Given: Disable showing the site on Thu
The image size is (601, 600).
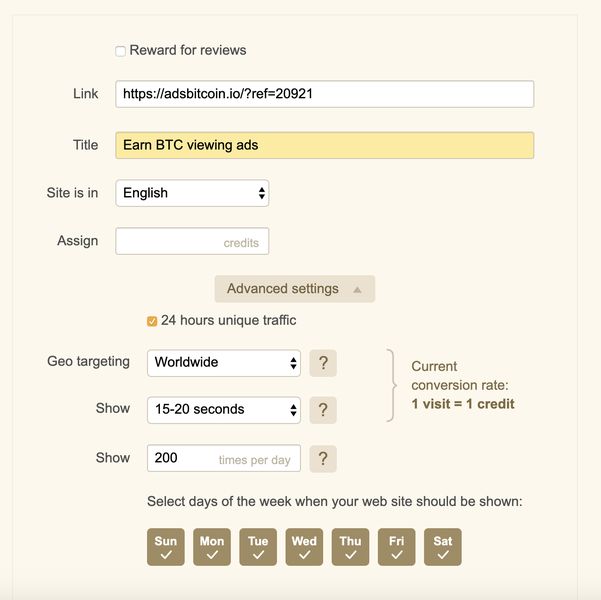Looking at the screenshot, I should click(350, 547).
